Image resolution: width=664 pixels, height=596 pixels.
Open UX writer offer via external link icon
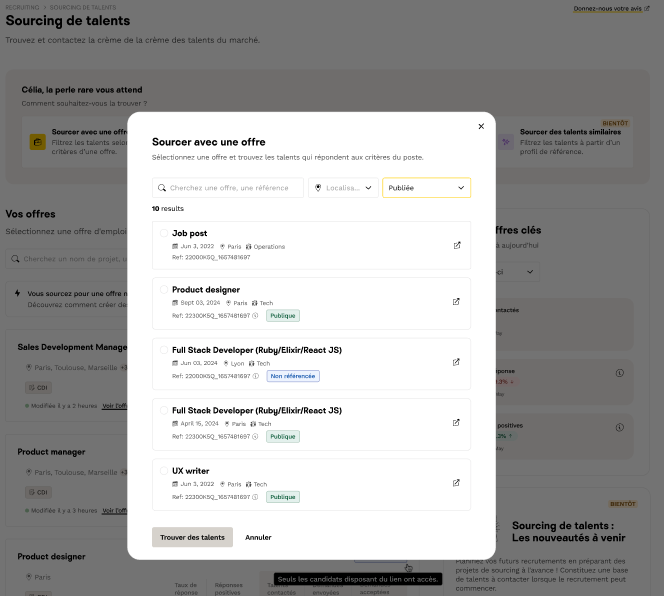click(457, 482)
